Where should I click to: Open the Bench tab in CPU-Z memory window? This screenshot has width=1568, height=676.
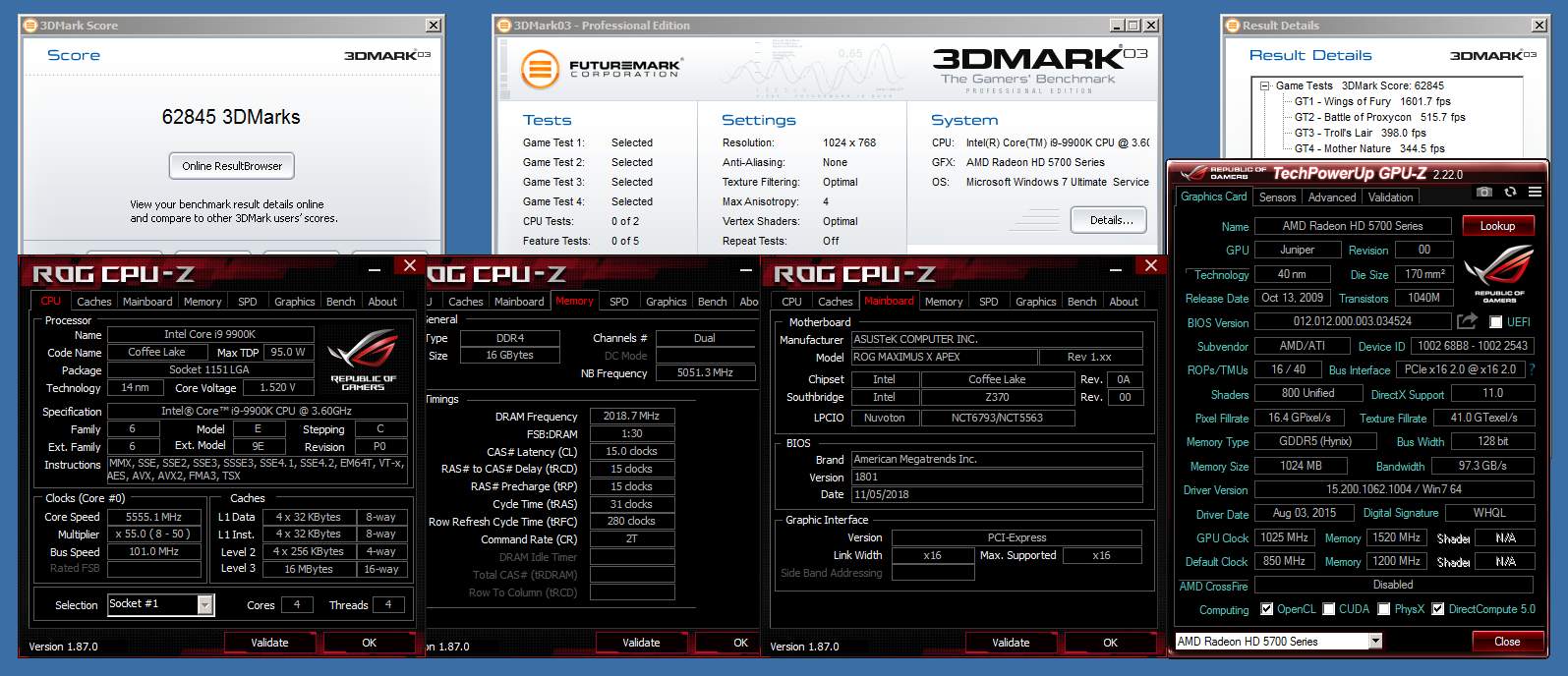pos(713,302)
